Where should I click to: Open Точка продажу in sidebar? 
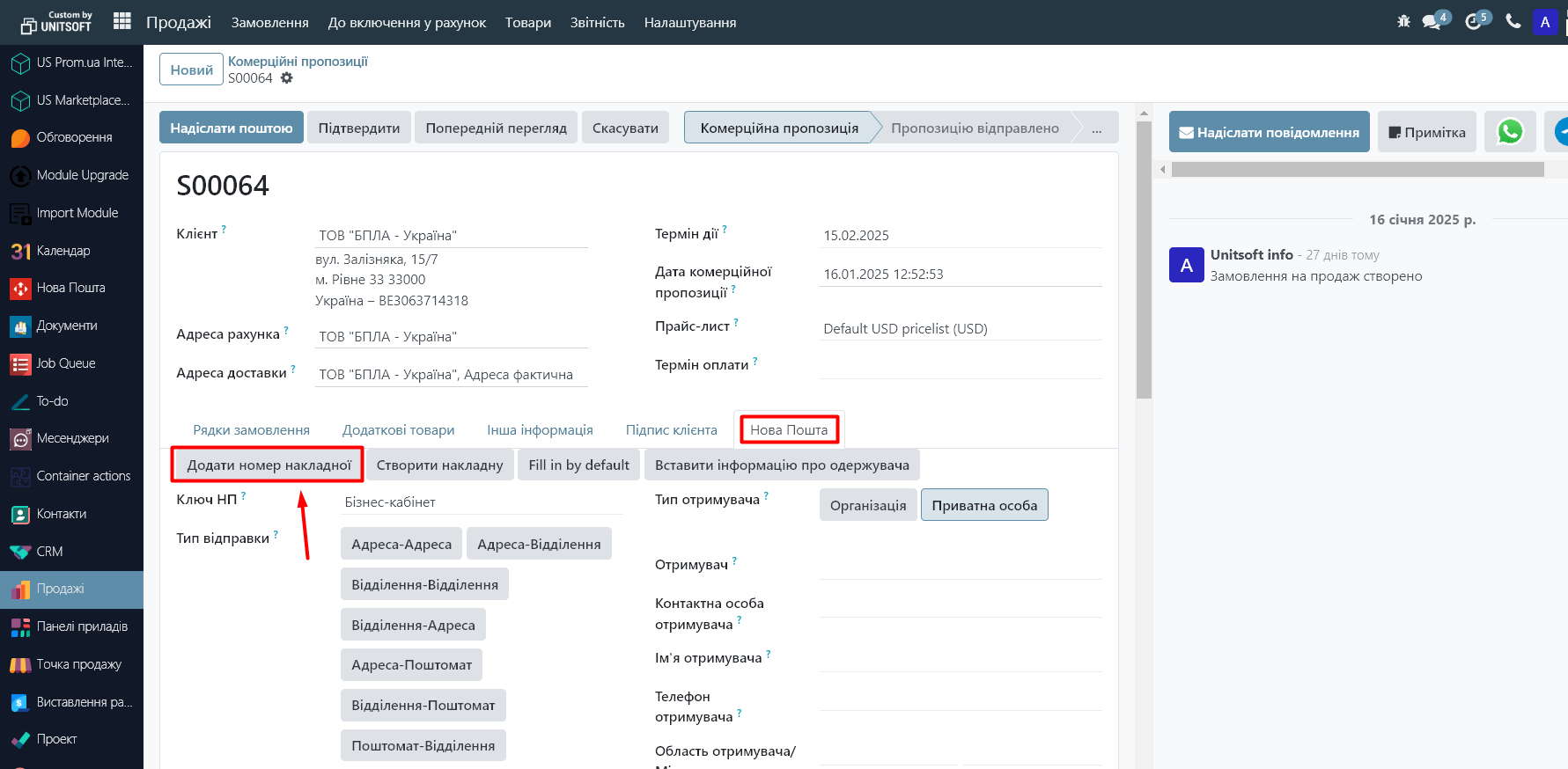point(71,664)
